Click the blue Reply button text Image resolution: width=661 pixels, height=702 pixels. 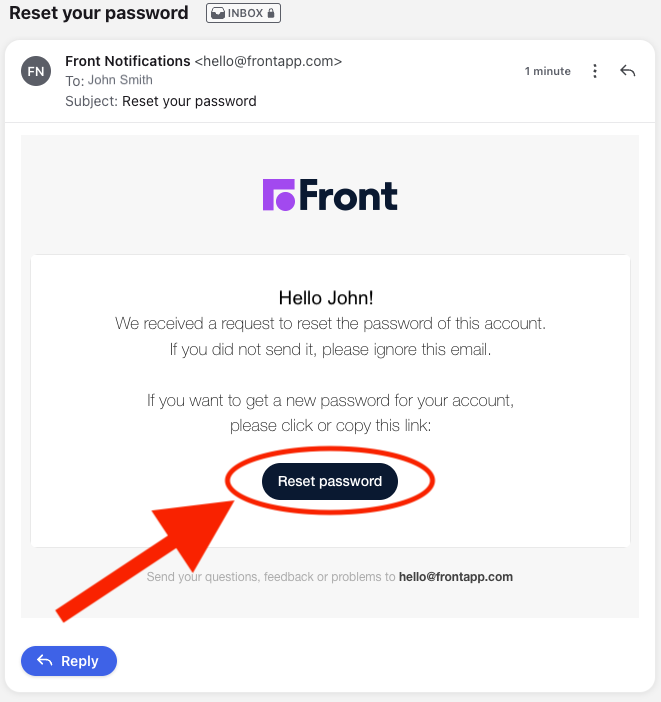point(80,661)
